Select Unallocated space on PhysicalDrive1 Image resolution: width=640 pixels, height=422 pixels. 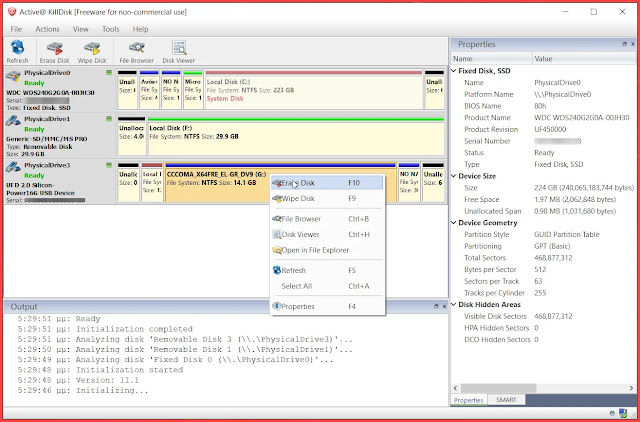pos(131,136)
